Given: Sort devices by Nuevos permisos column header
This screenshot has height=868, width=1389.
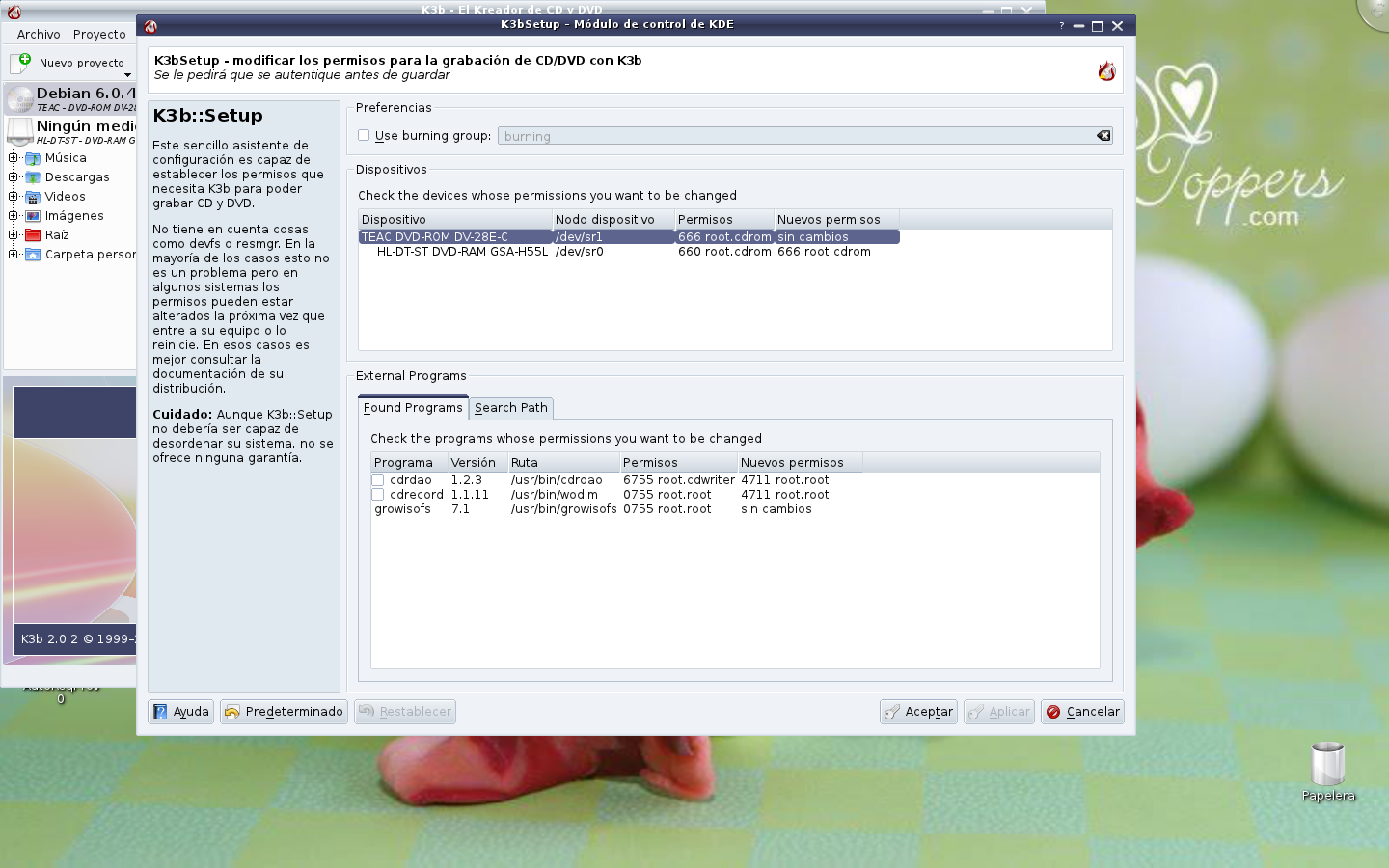Looking at the screenshot, I should coord(836,220).
